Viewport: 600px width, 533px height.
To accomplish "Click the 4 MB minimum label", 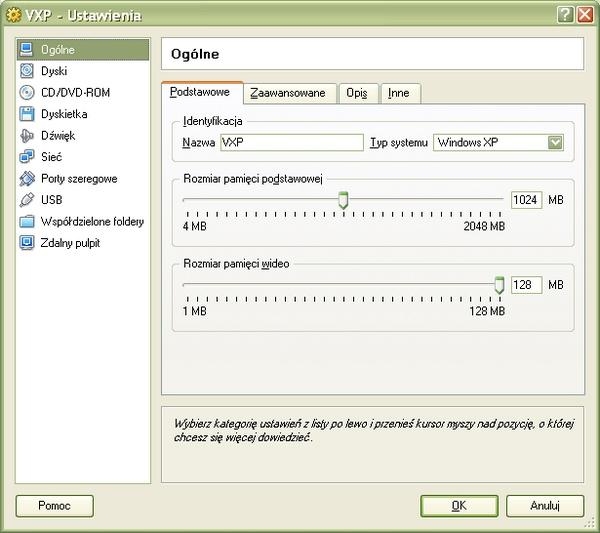I will click(x=194, y=226).
